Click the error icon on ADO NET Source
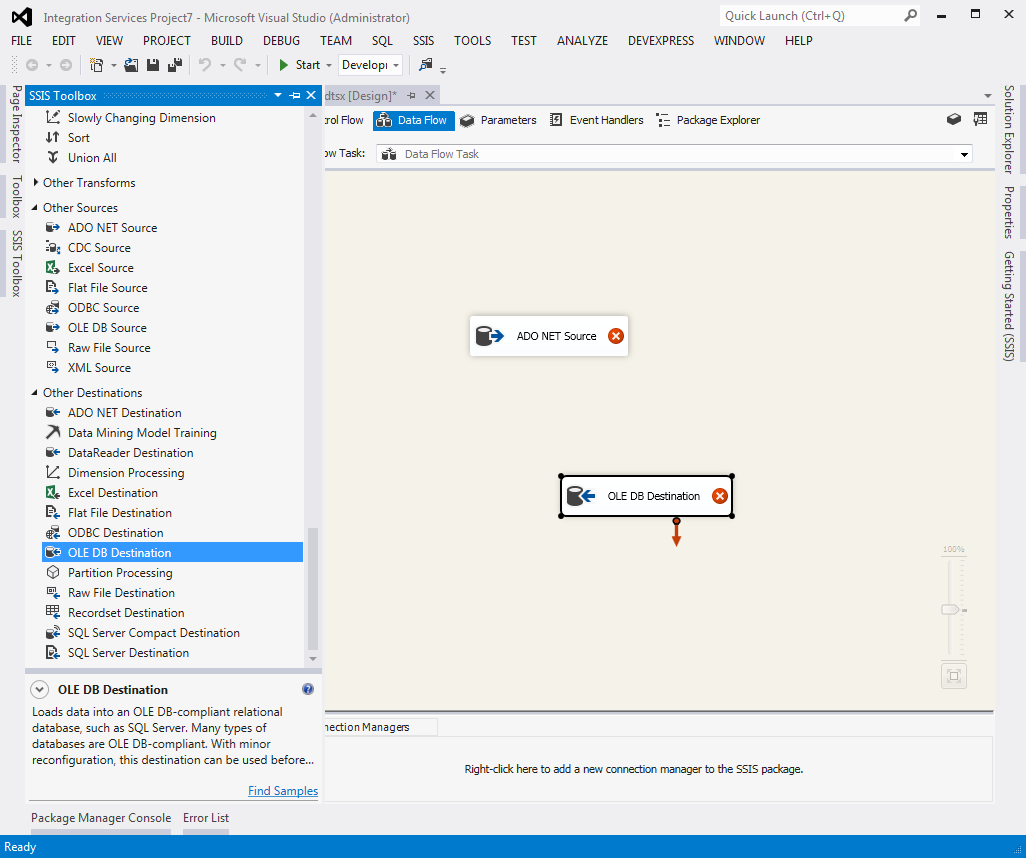The width and height of the screenshot is (1026, 858). point(616,336)
